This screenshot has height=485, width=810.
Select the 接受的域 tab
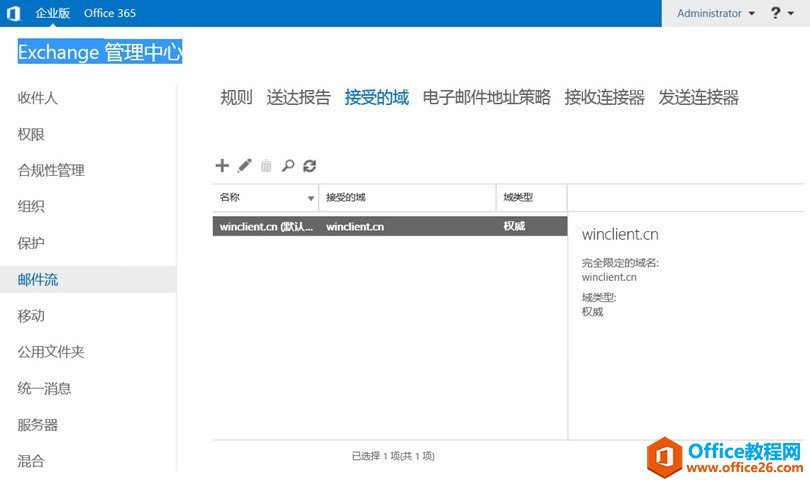[377, 97]
